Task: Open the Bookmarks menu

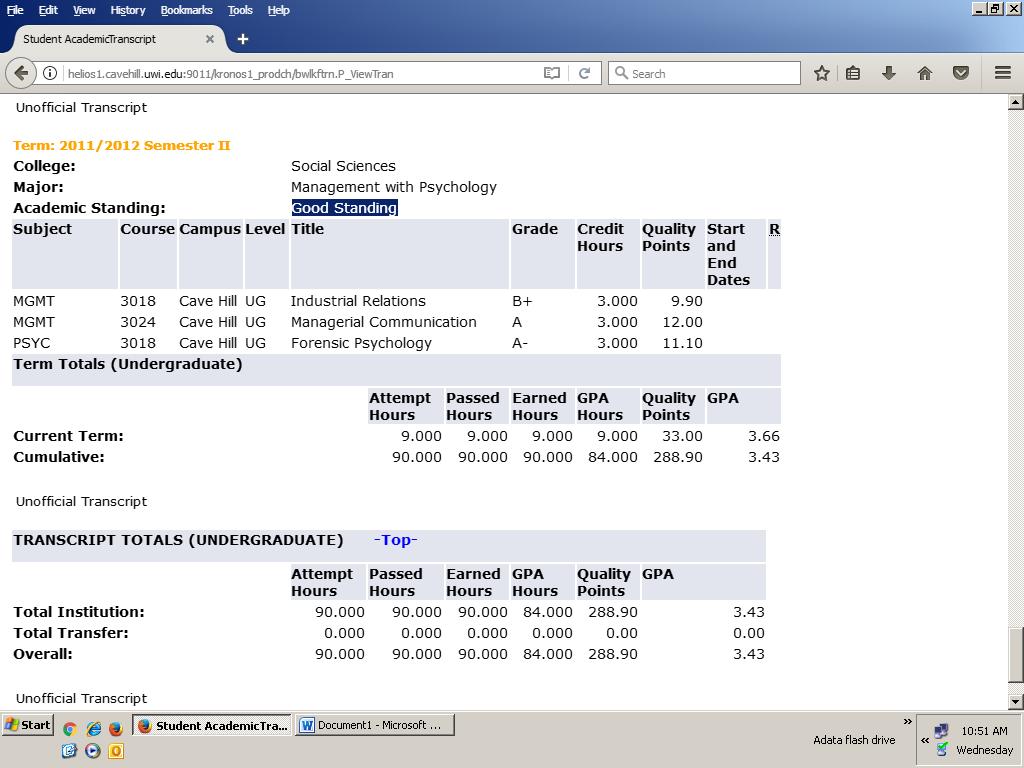Action: coord(186,10)
